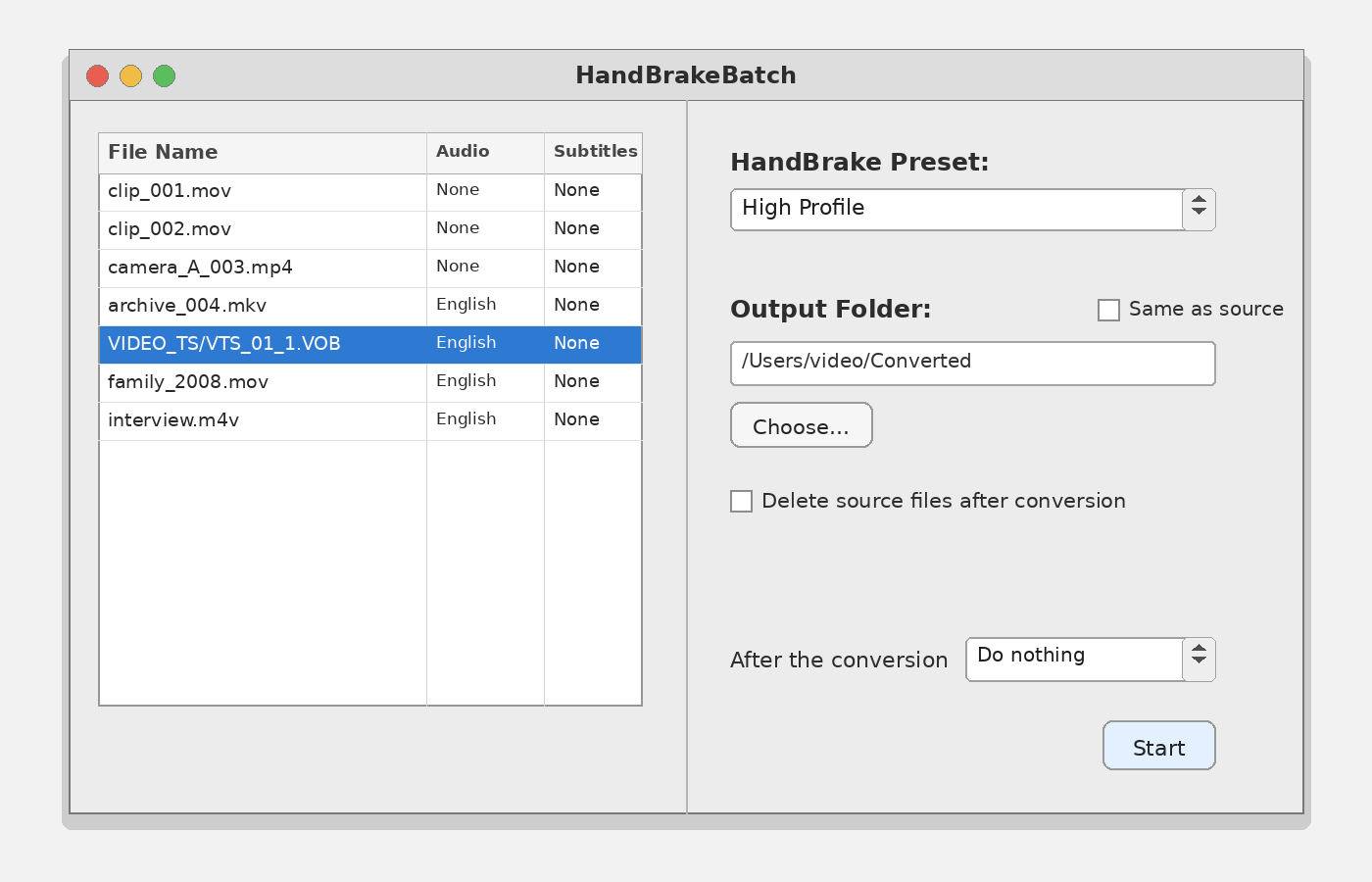
Task: Select the clip_001.mov file row
Action: [x=370, y=192]
